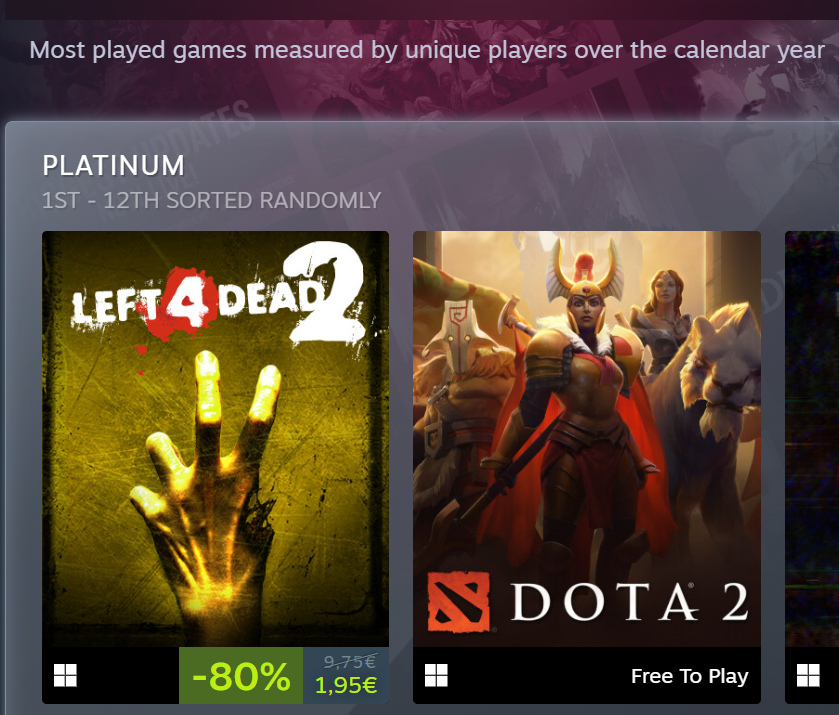Click the Free To Play label
Viewport: 839px width, 715px height.
(x=689, y=676)
